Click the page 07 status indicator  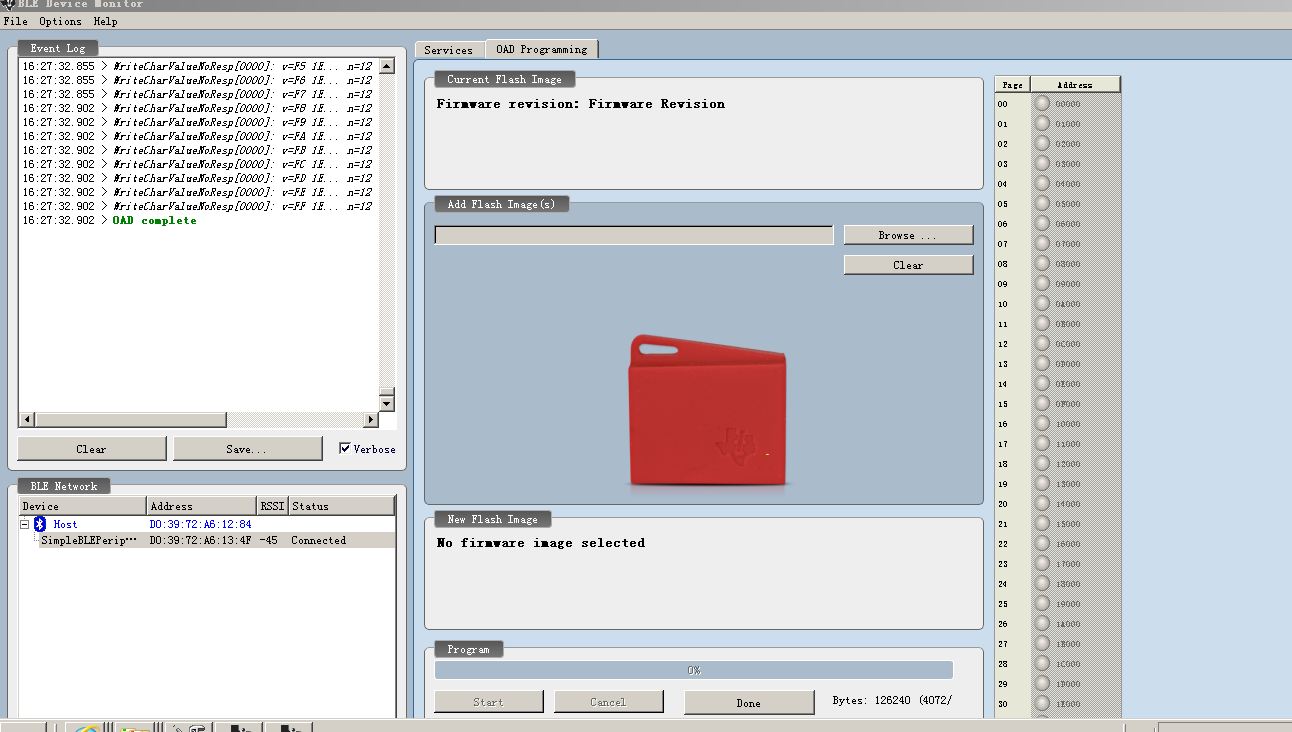pos(1042,243)
